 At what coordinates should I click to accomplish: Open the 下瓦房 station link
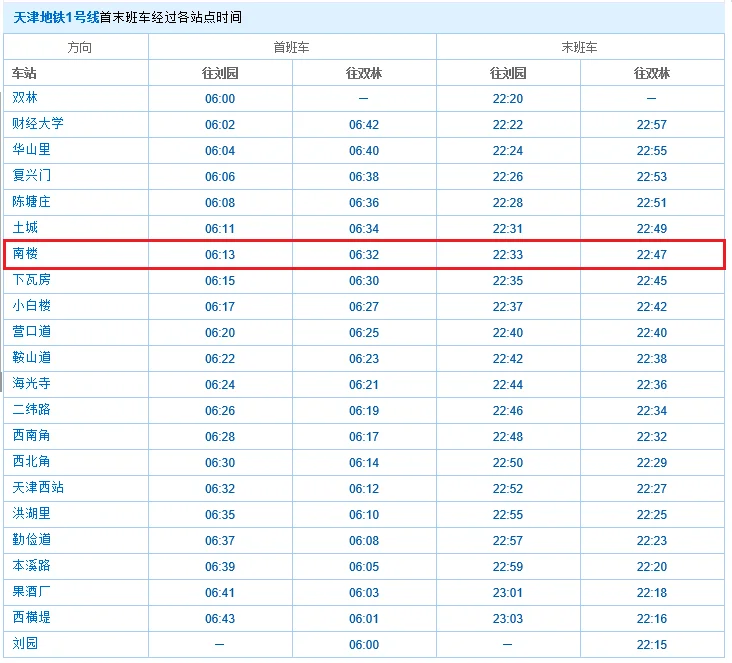pyautogui.click(x=31, y=280)
